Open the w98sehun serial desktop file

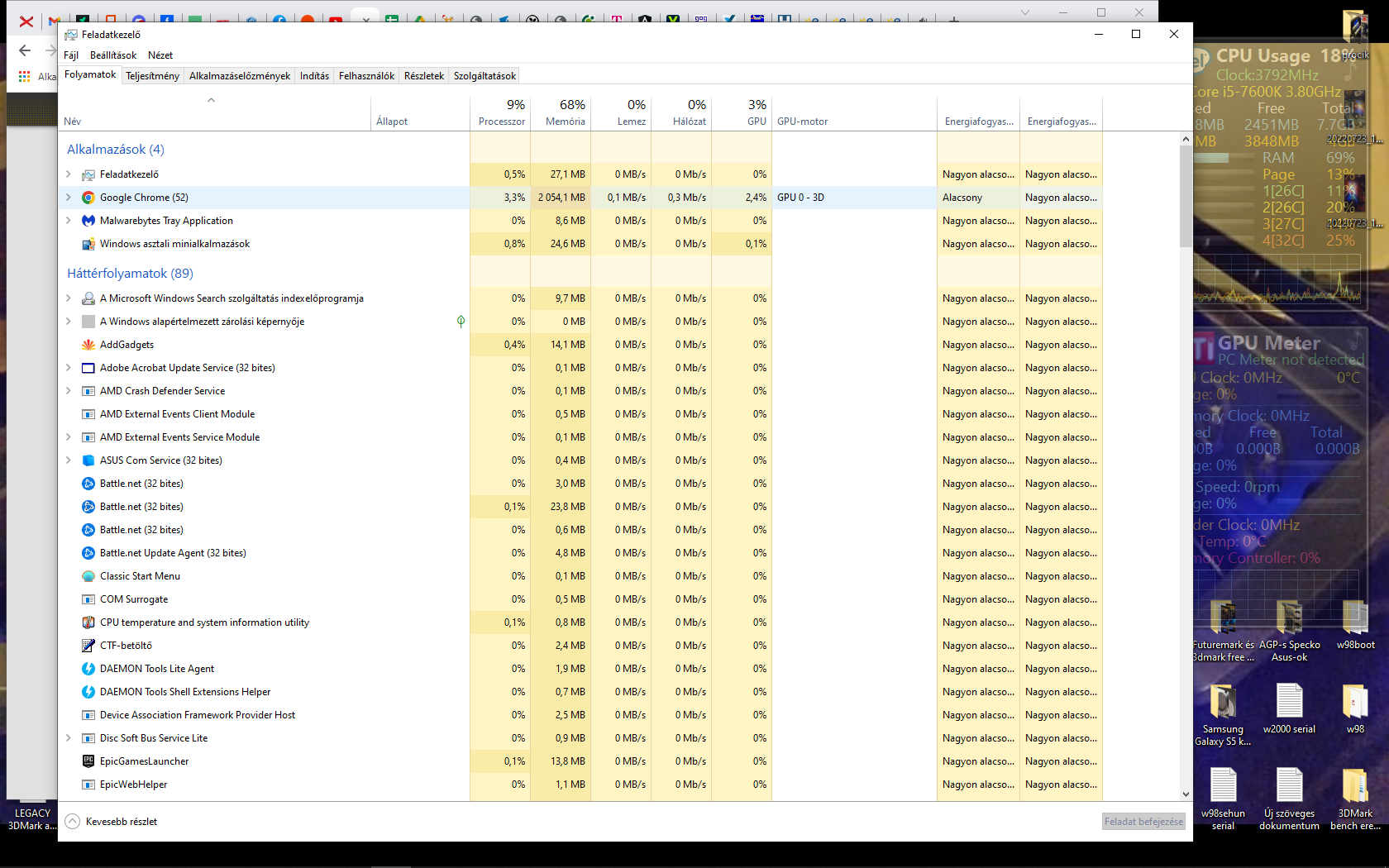(x=1223, y=799)
